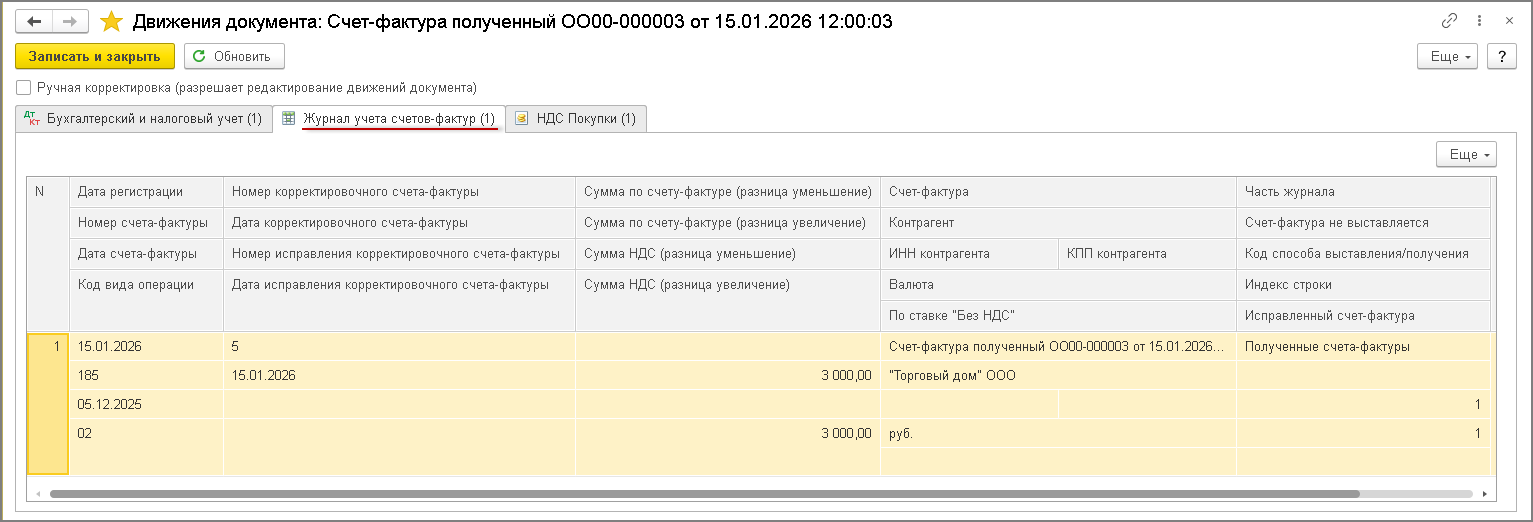Click Счет-фактура полученный ОО00-000003 cell
Viewport: 1533px width, 522px height.
[x=1058, y=347]
